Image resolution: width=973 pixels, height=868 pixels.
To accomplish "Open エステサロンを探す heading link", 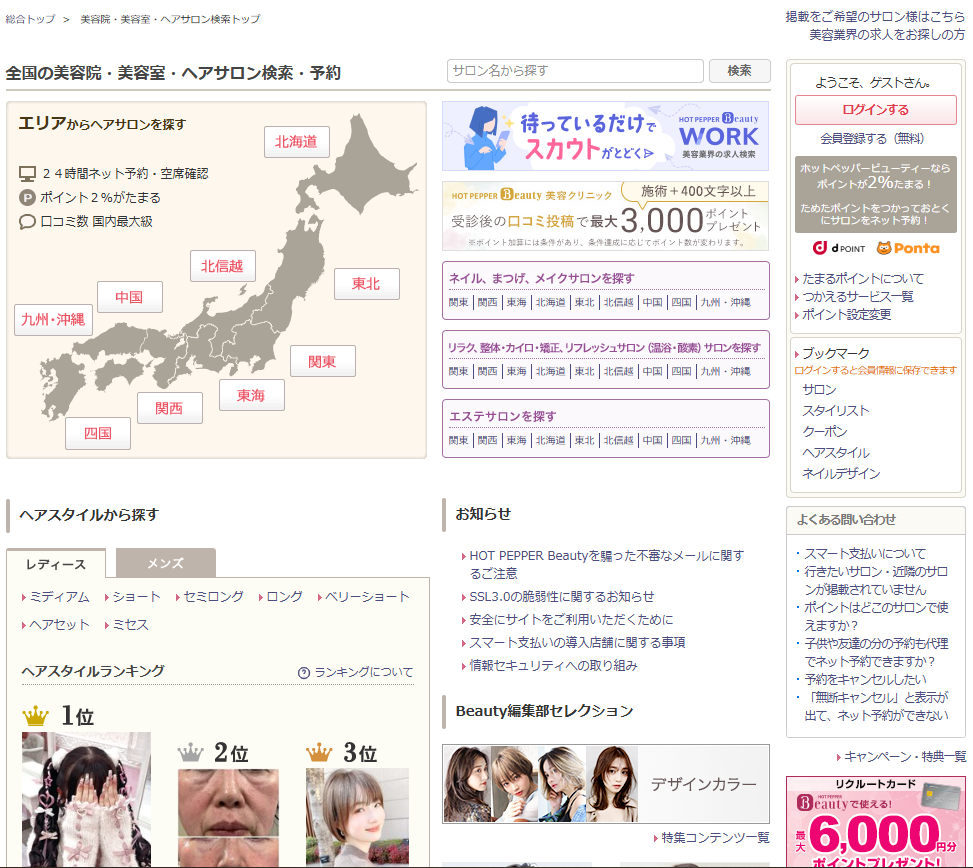I will click(503, 416).
